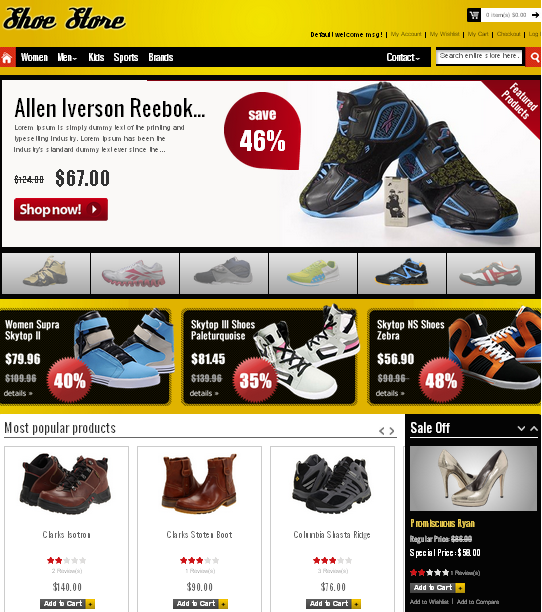Viewport: 542px width, 612px height.
Task: Click the cart arrow icon
Action: (535, 15)
